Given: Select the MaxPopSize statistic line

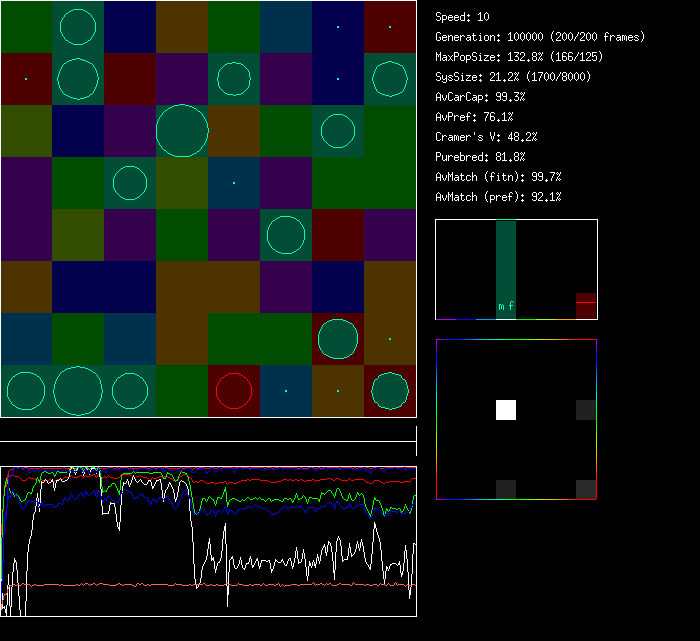Looking at the screenshot, I should 518,57.
